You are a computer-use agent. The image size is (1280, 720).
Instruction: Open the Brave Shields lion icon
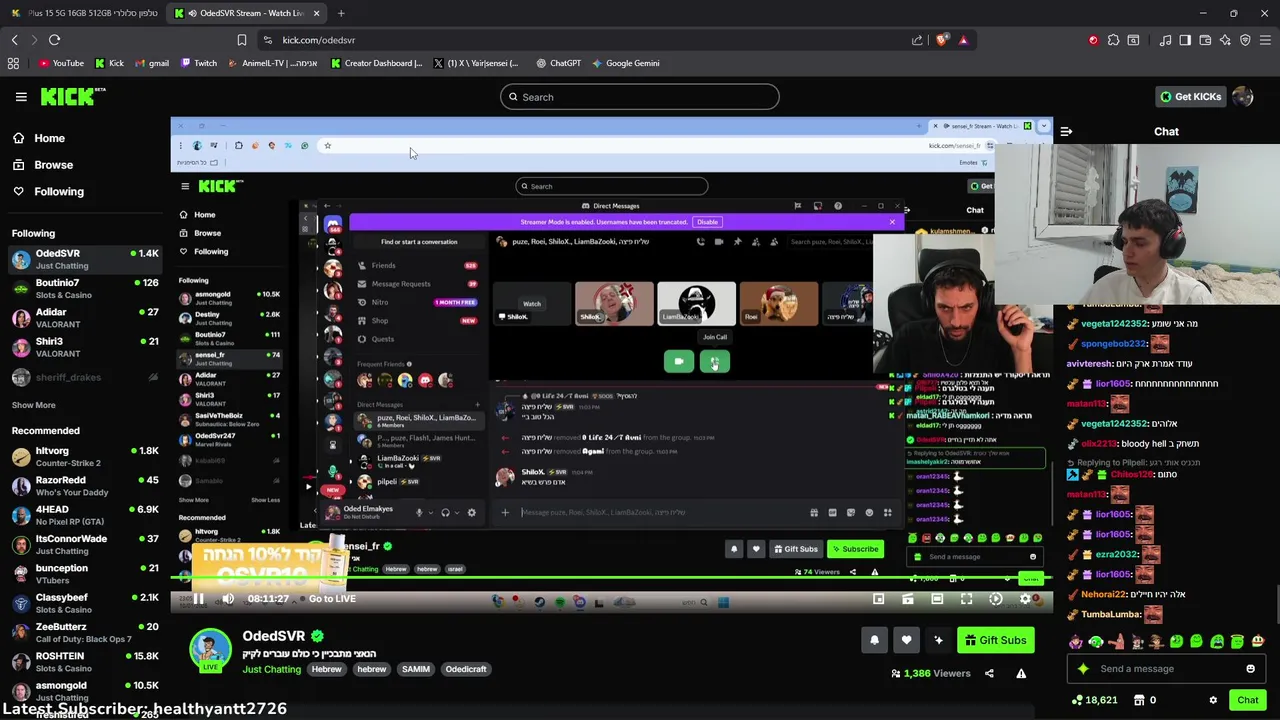(x=943, y=40)
